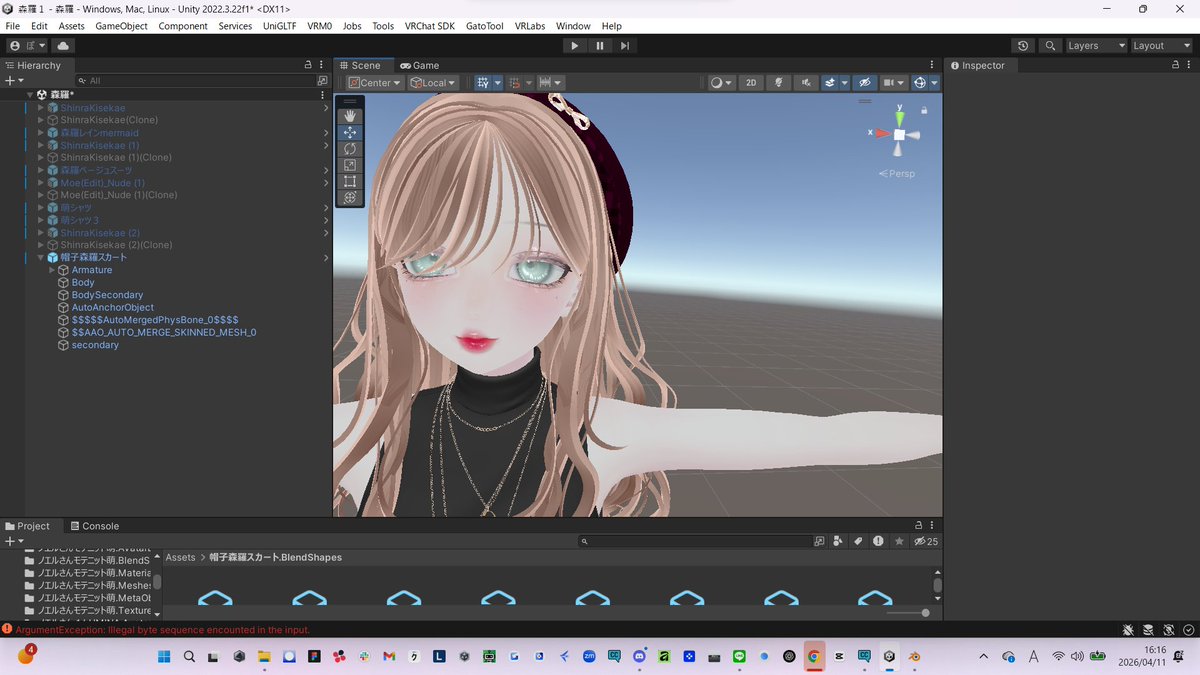1200x675 pixels.
Task: Select the Scale tool in Scene
Action: (x=350, y=165)
